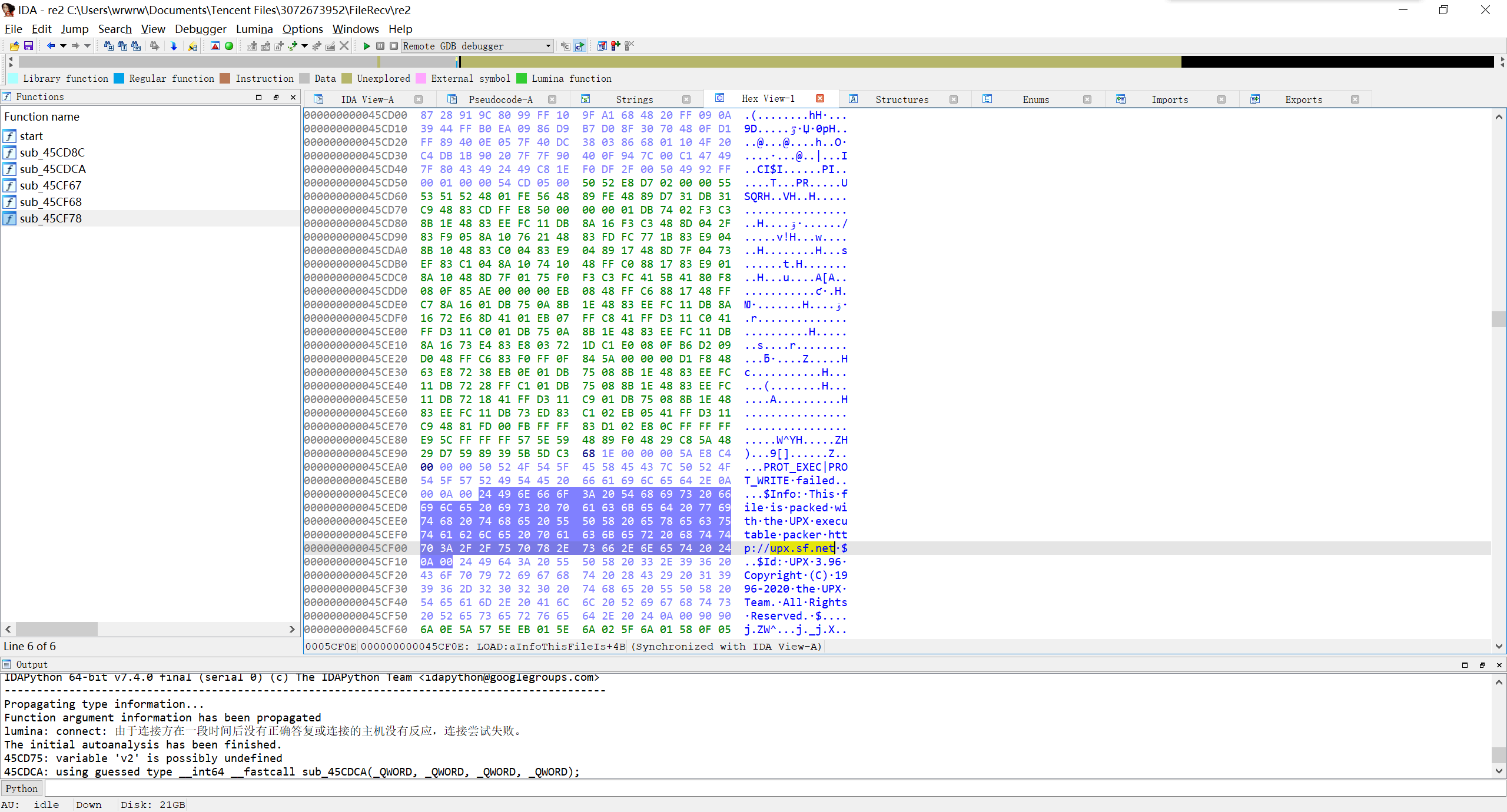Screen dimensions: 1507x812
Task: Click the green circle toolbar icon
Action: [229, 46]
